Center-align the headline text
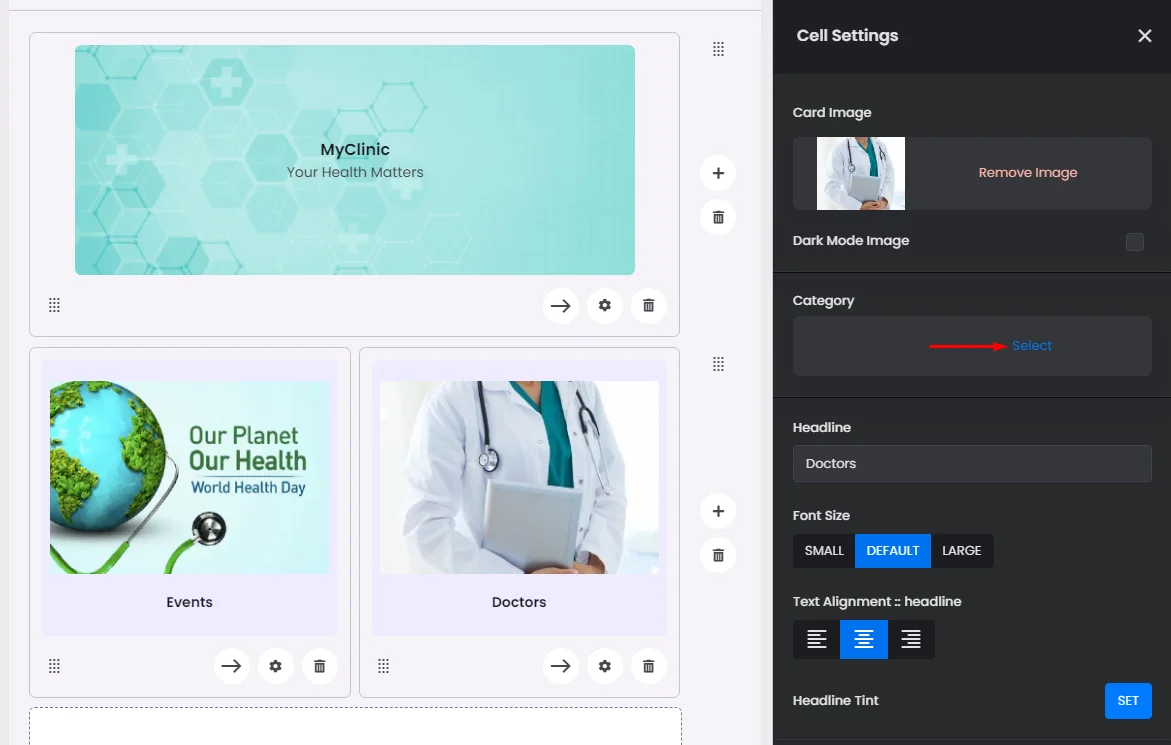This screenshot has width=1171, height=745. coord(864,640)
